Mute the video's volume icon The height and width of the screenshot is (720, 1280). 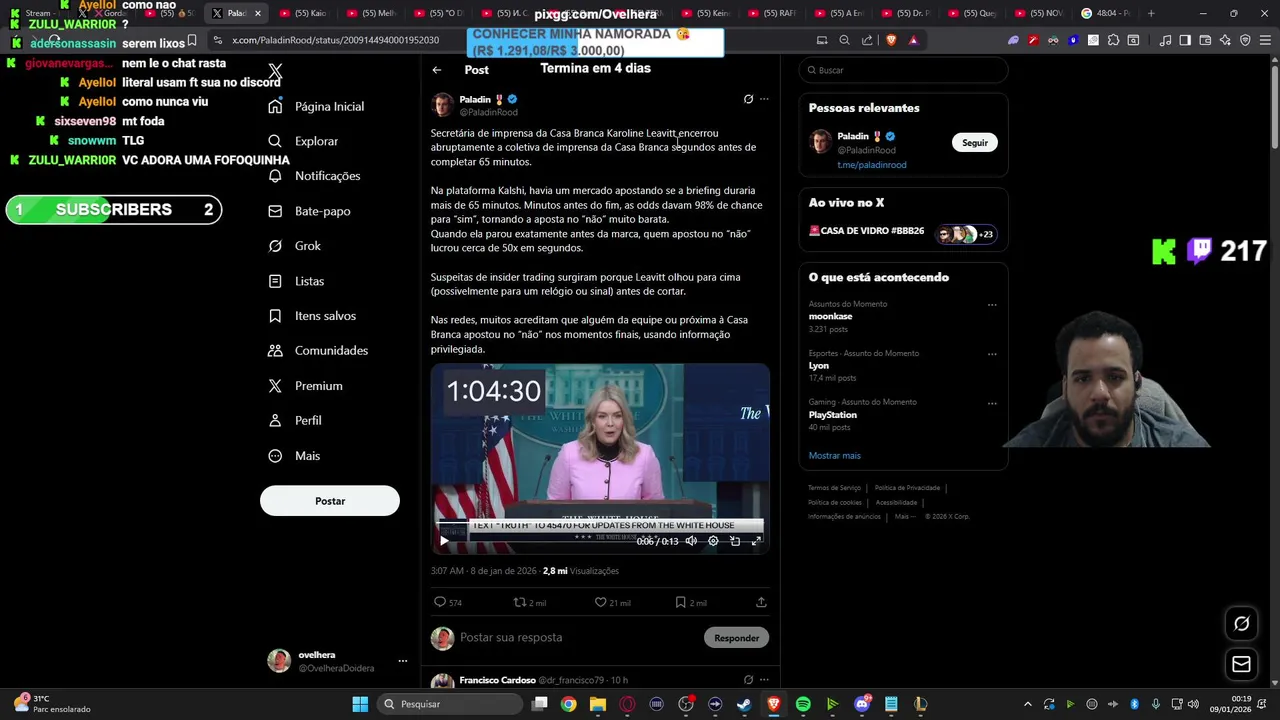click(691, 541)
